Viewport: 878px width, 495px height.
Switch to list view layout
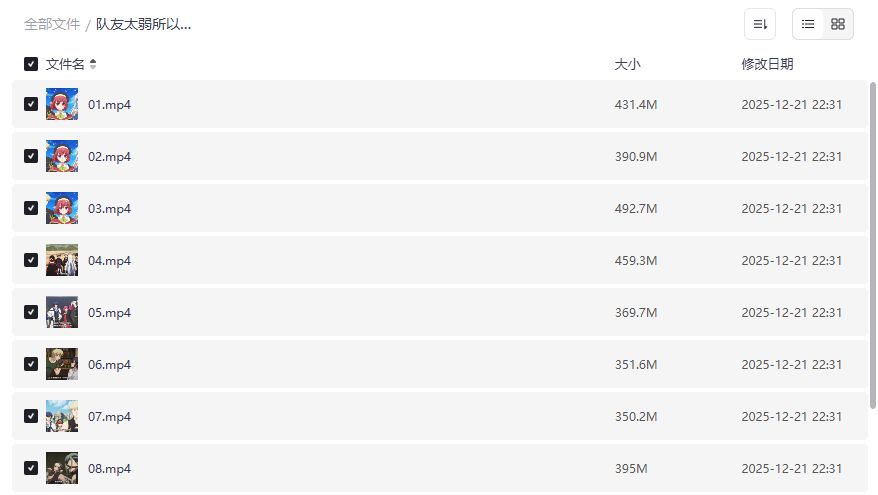coord(808,24)
